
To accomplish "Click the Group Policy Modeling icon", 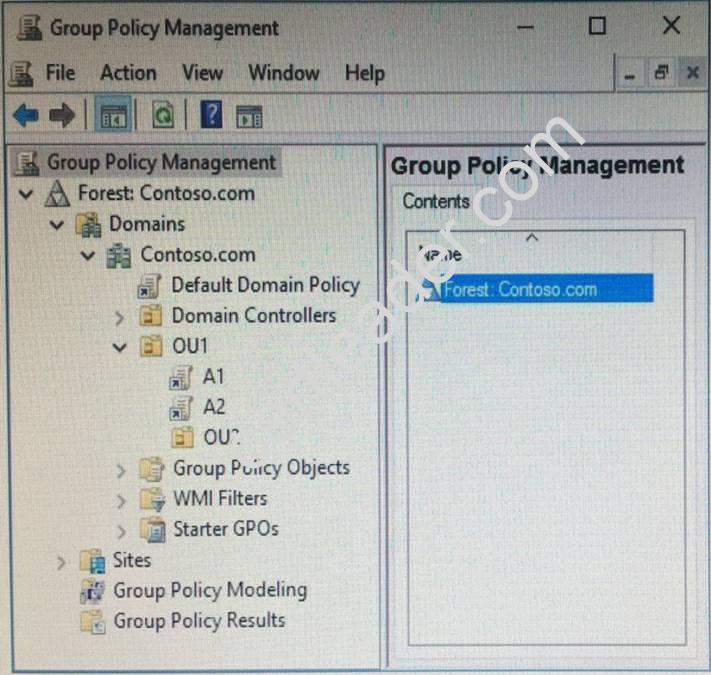I will tap(93, 591).
